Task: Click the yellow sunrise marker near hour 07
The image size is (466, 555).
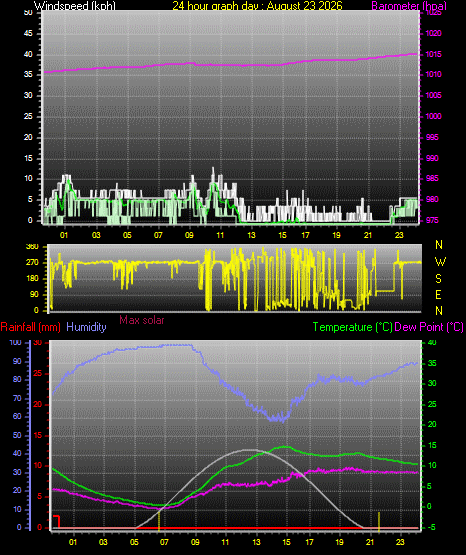Action: 159,521
